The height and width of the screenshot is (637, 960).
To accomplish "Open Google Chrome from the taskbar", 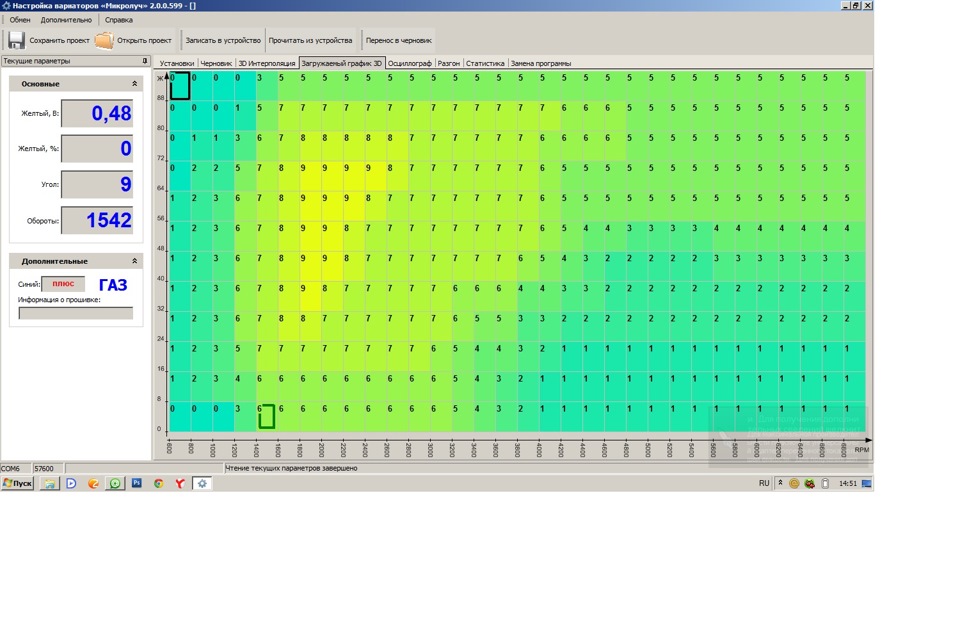I will tap(159, 483).
